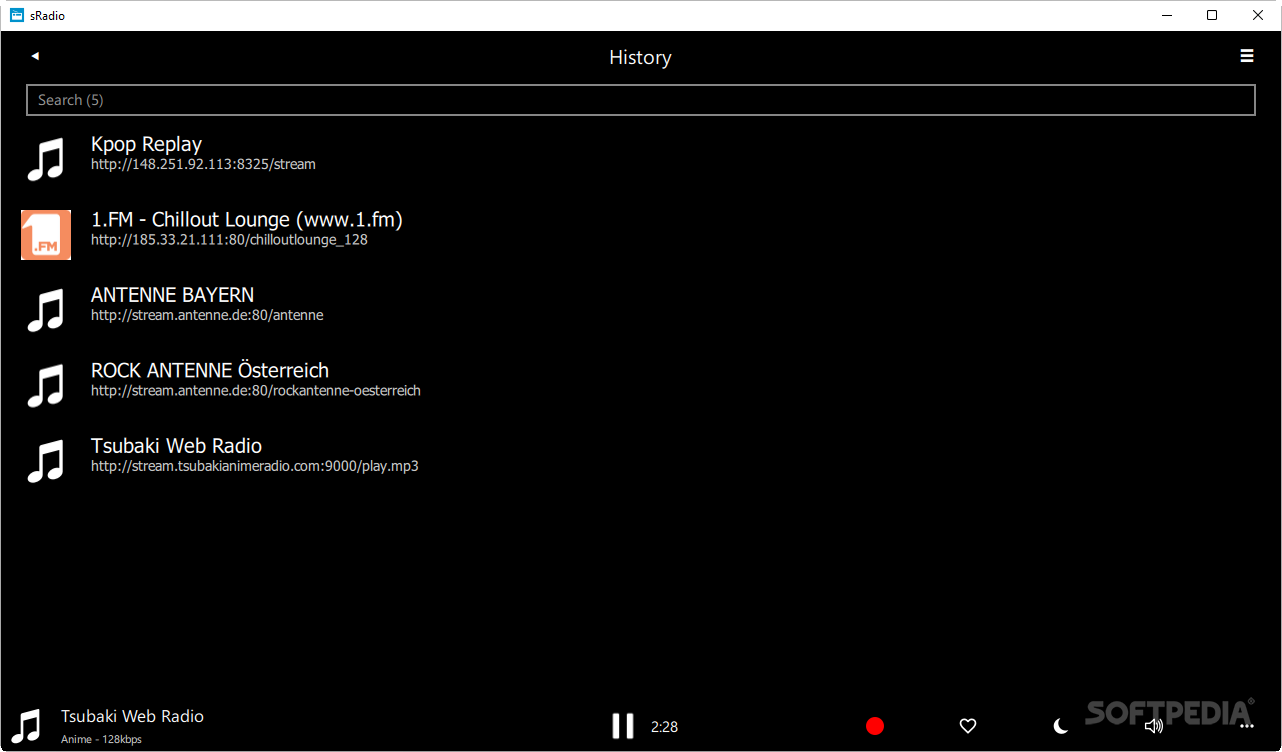Click the History page title
This screenshot has width=1282, height=752.
coord(640,57)
